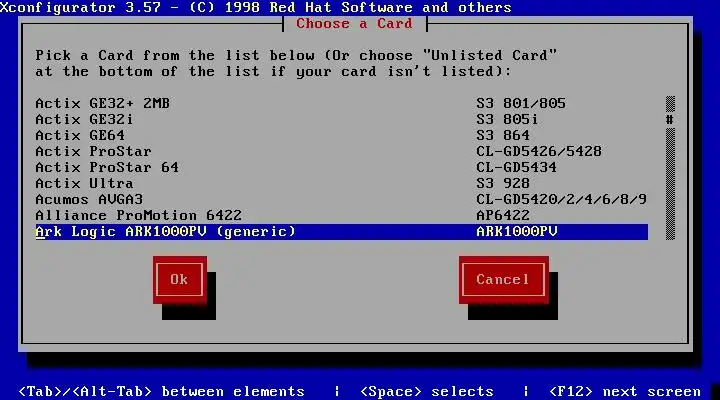Pick the Actix ProStar 64 card row
This screenshot has height=400, width=720.
pyautogui.click(x=342, y=168)
